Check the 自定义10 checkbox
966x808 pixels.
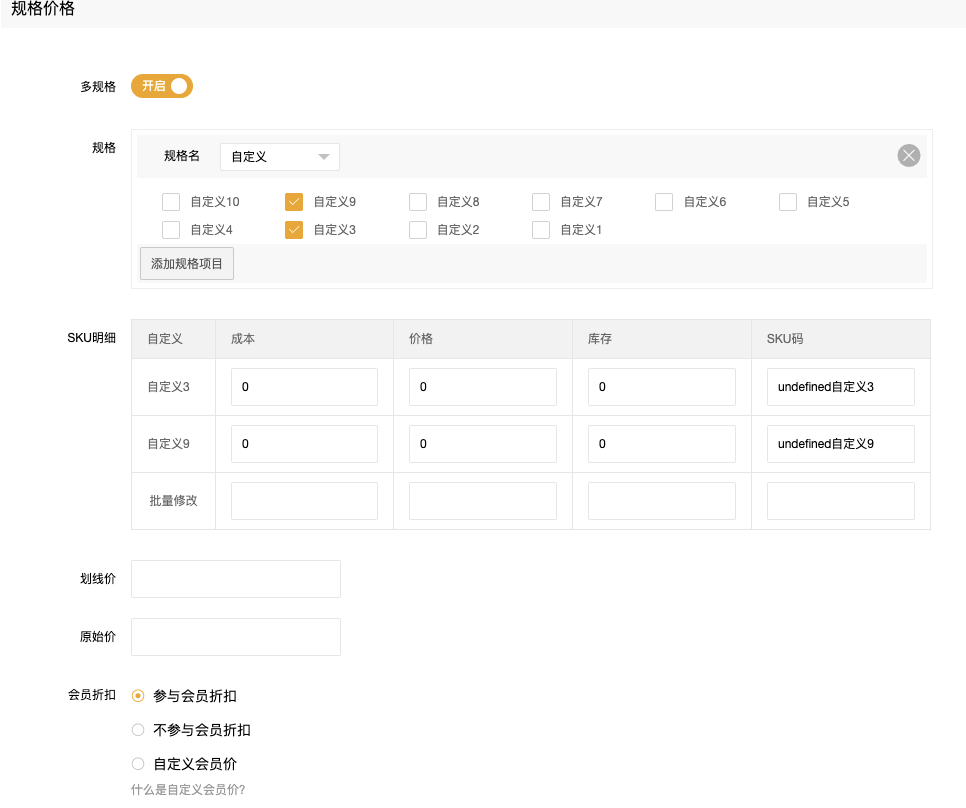pyautogui.click(x=171, y=202)
